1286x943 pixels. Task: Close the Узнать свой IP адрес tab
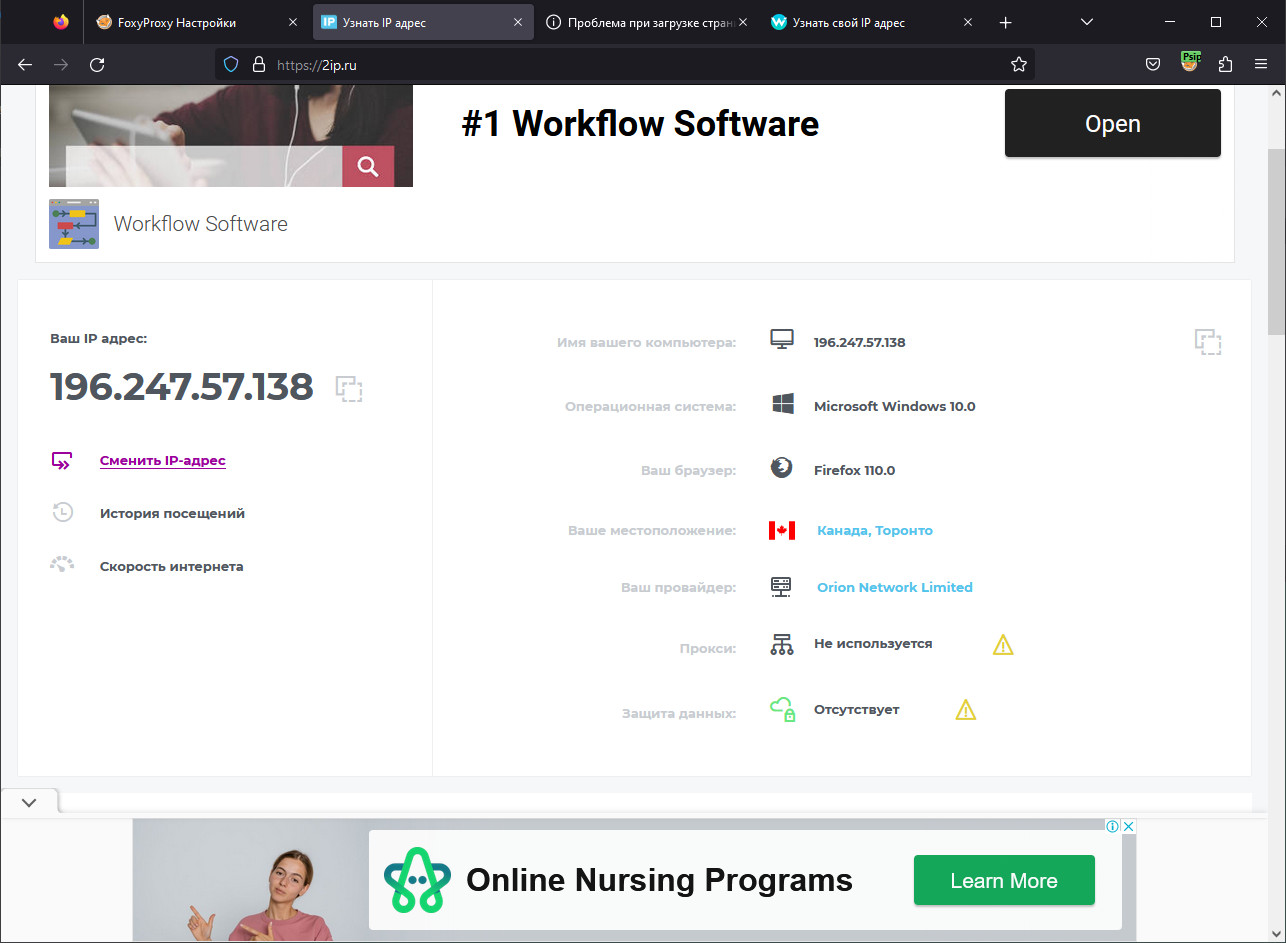[x=967, y=22]
